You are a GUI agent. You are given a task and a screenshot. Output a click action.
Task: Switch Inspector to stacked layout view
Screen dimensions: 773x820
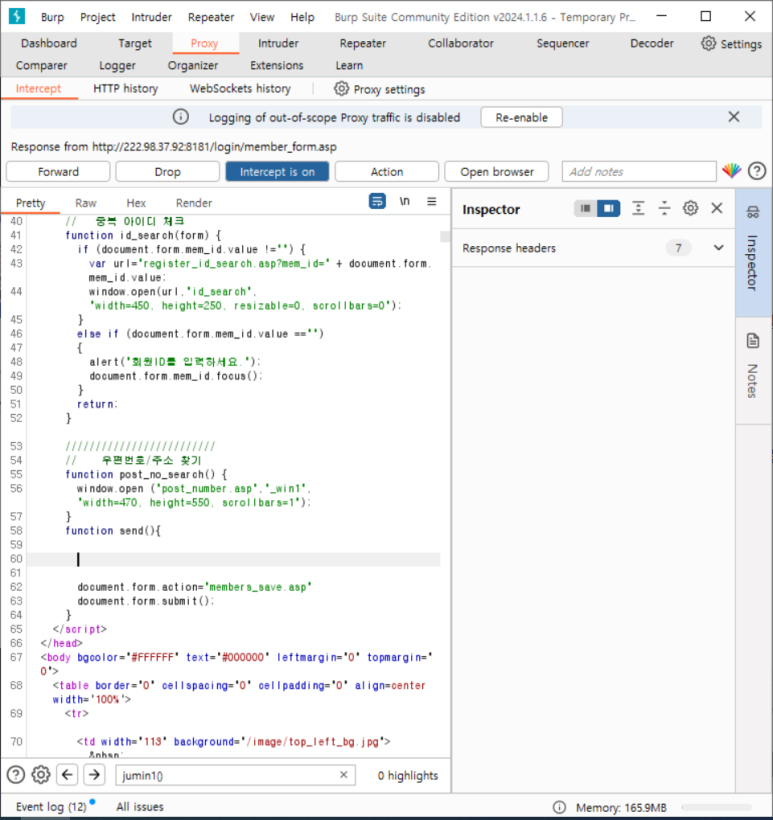coord(586,209)
